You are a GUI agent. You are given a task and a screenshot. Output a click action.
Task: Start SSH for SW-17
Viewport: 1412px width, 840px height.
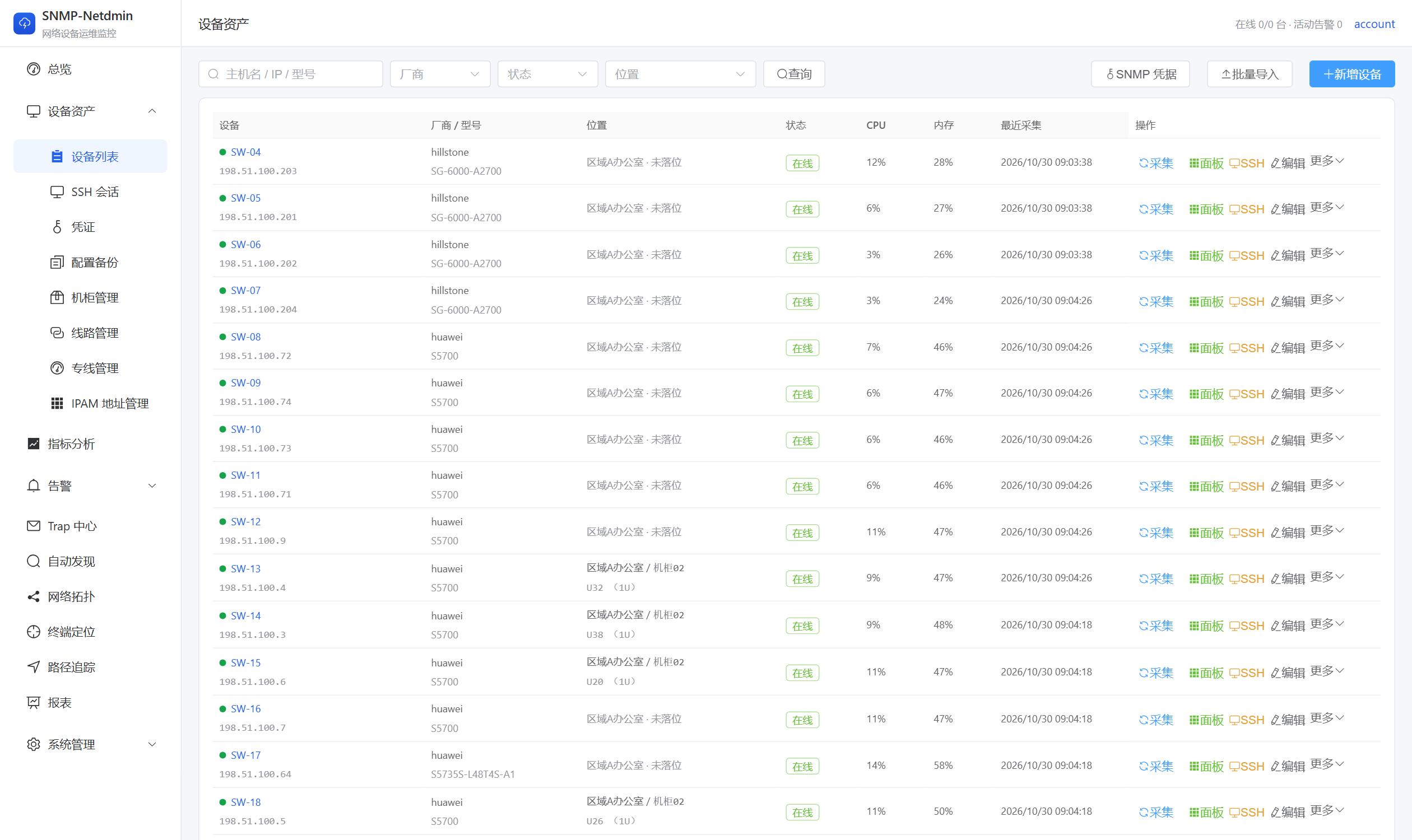[1247, 767]
